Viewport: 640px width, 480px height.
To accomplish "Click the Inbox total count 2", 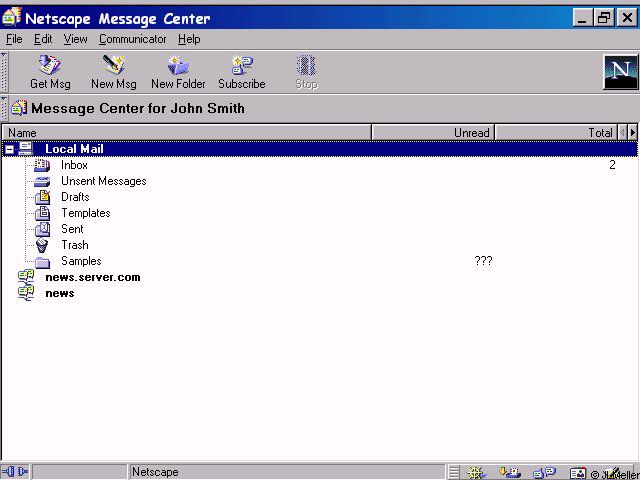I will pos(612,165).
